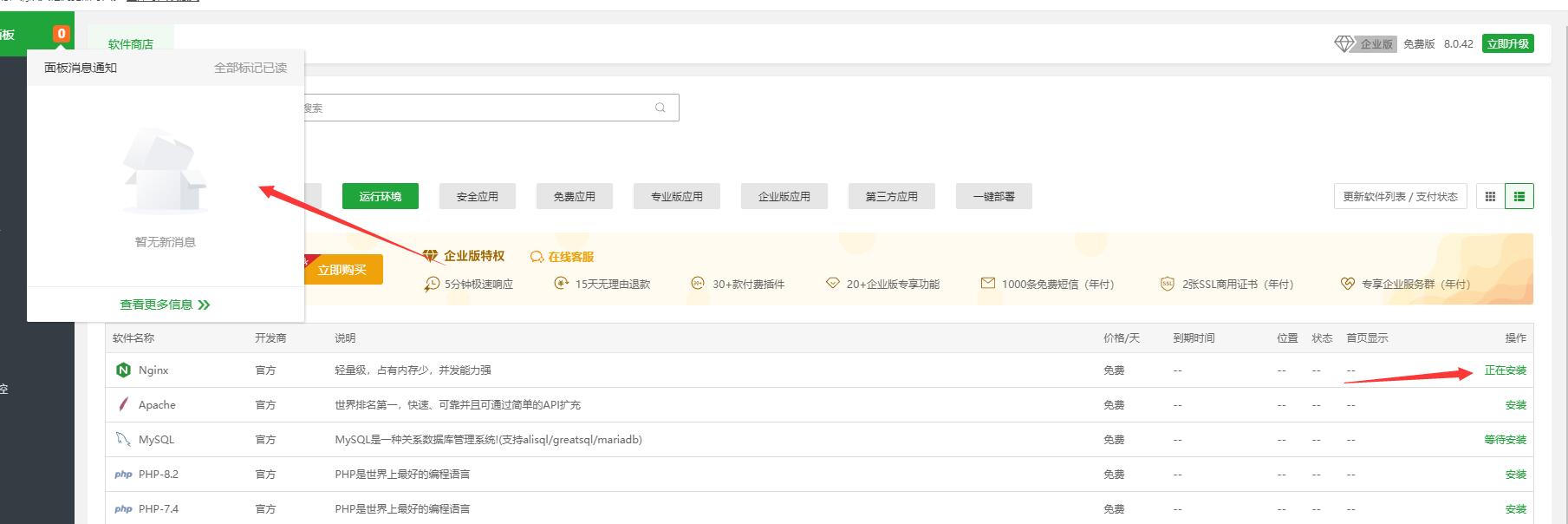Click the 15天无理由退款 icon
The width and height of the screenshot is (1568, 524).
point(562,283)
